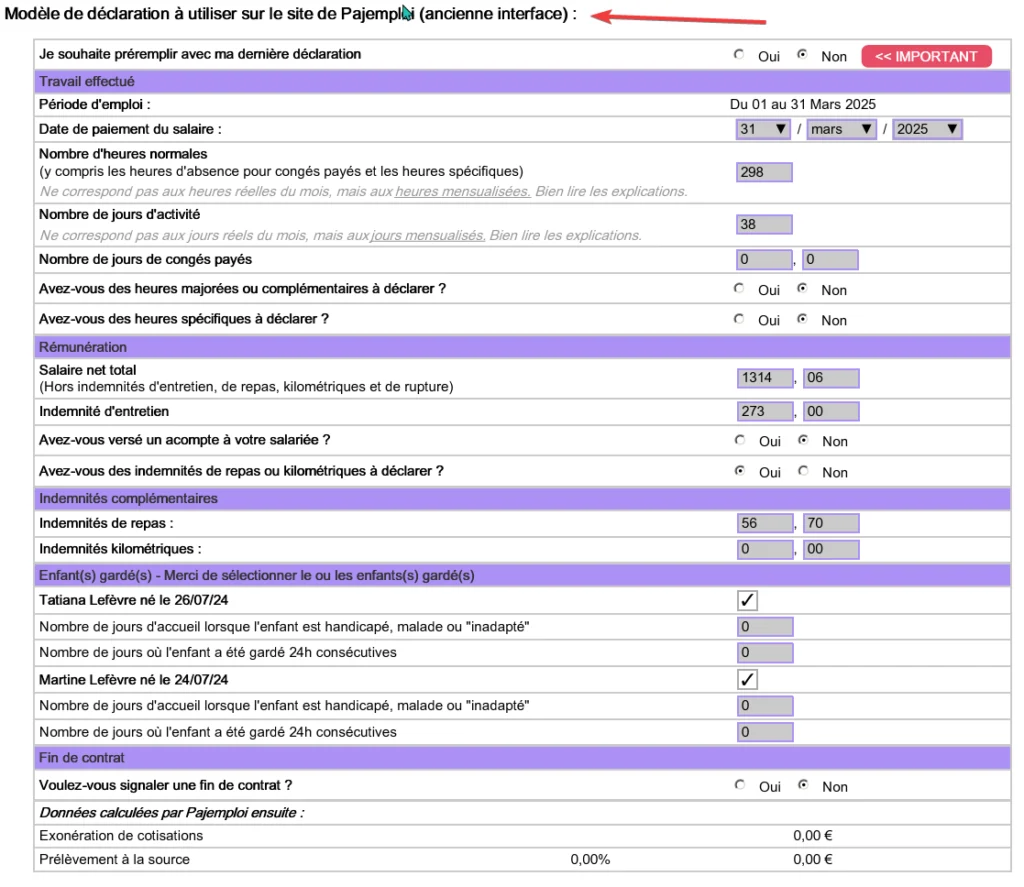The height and width of the screenshot is (887, 1024).
Task: Select Oui for heures spécifiques à déclarer
Action: click(739, 319)
